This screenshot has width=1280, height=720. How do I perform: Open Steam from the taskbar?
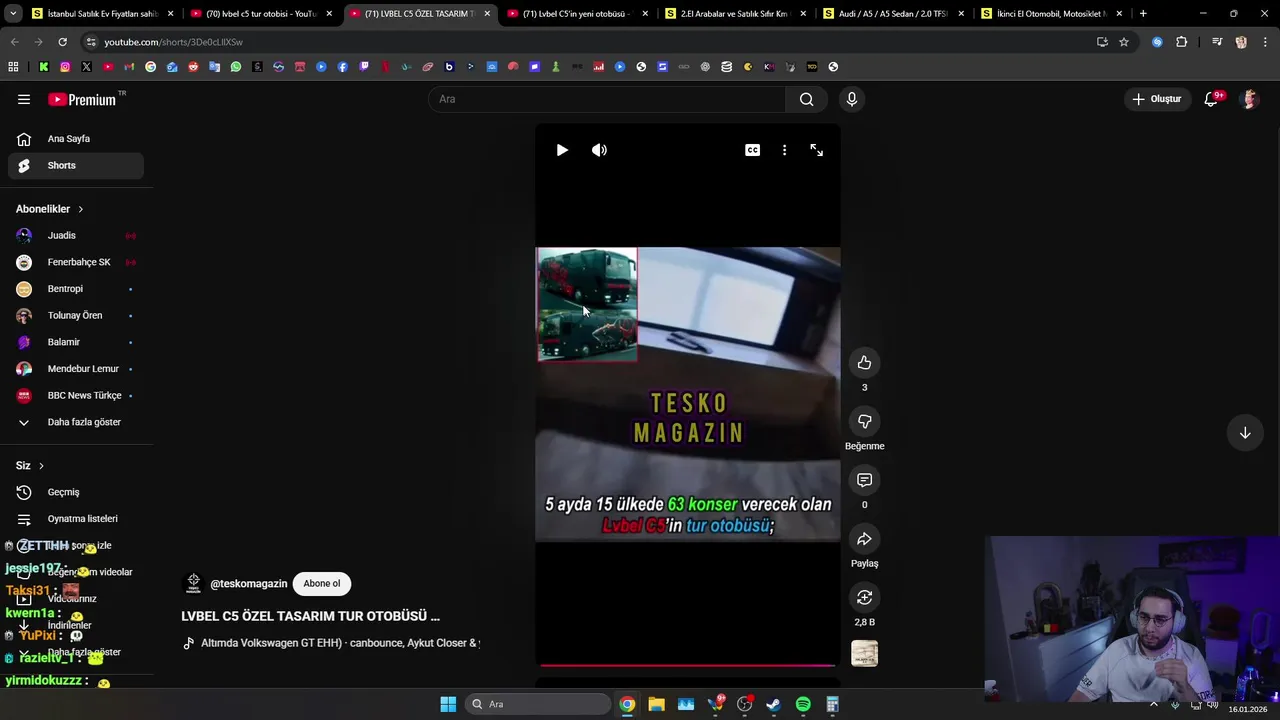[773, 704]
